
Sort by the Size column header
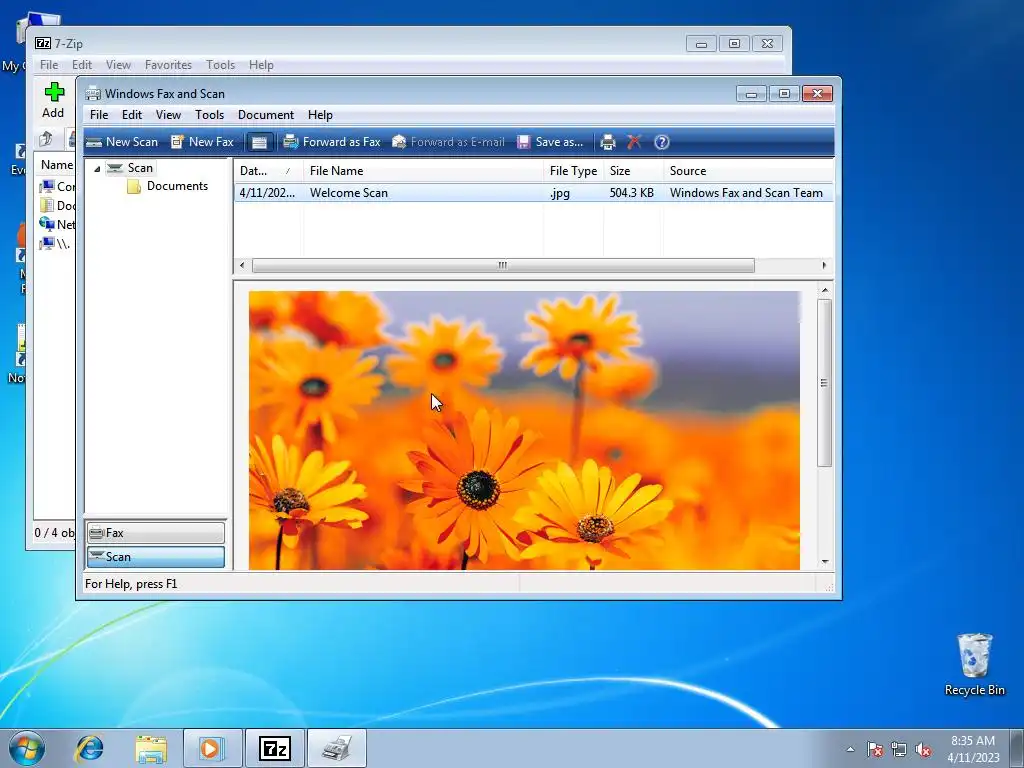coord(633,171)
